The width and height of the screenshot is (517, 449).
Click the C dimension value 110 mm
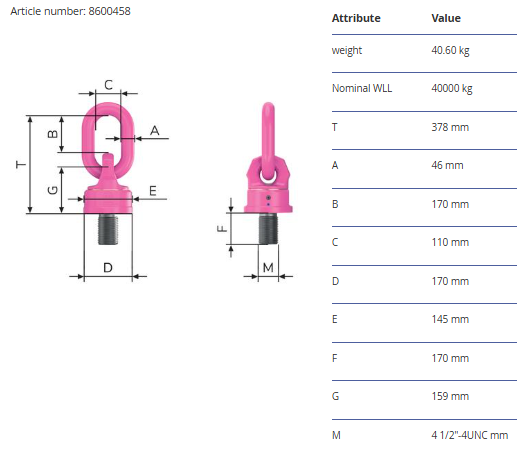coord(450,242)
